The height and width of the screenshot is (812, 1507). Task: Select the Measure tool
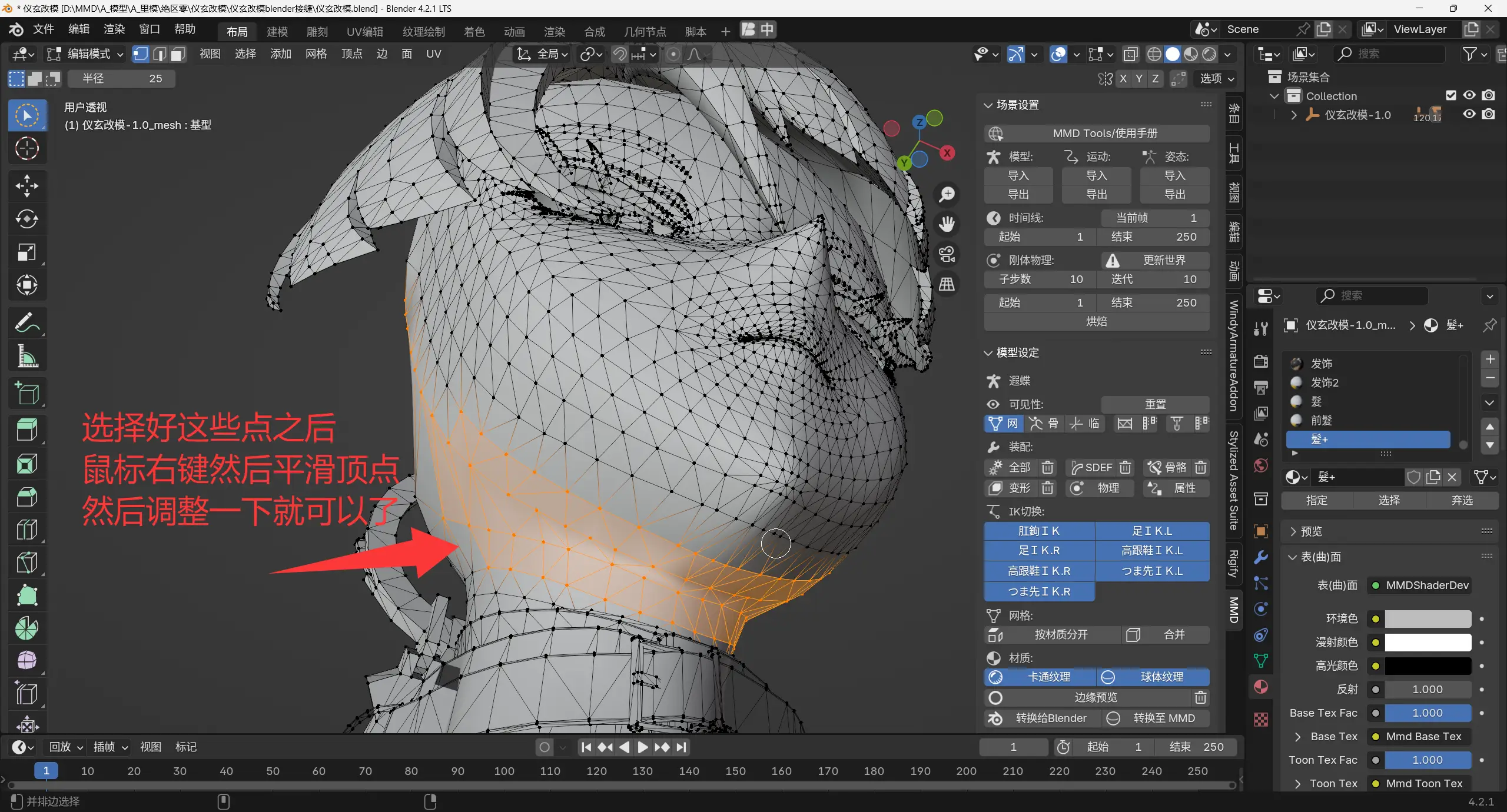(x=26, y=357)
